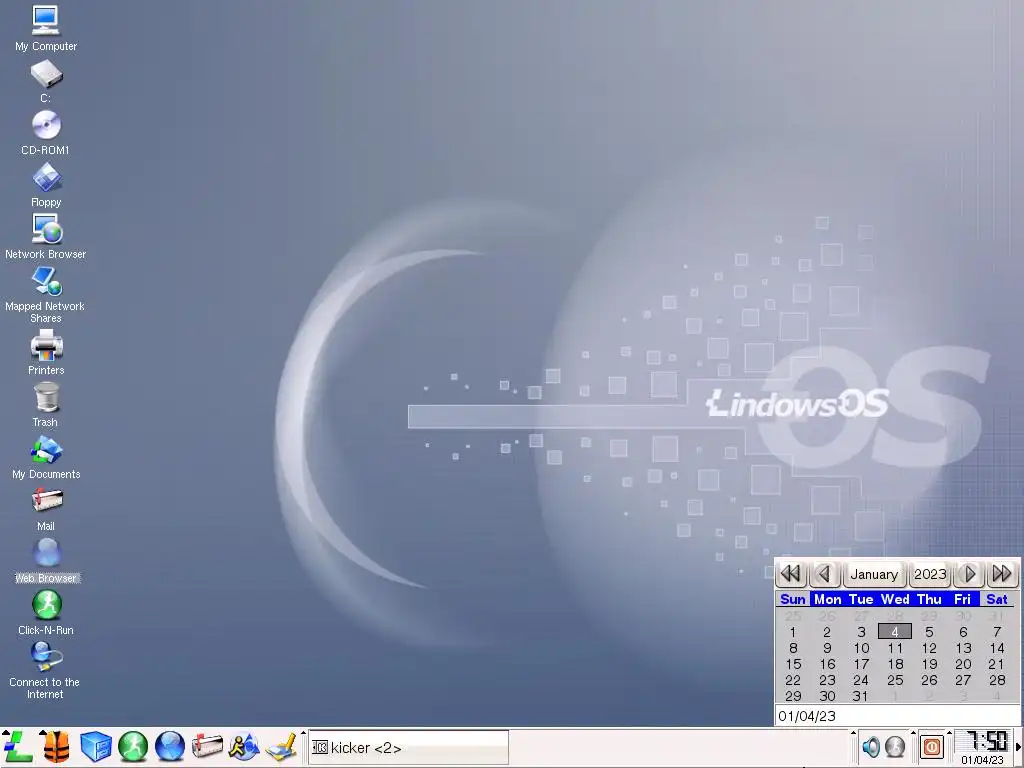This screenshot has height=768, width=1024.
Task: Click the arrow at panel's far right edge
Action: [1019, 746]
